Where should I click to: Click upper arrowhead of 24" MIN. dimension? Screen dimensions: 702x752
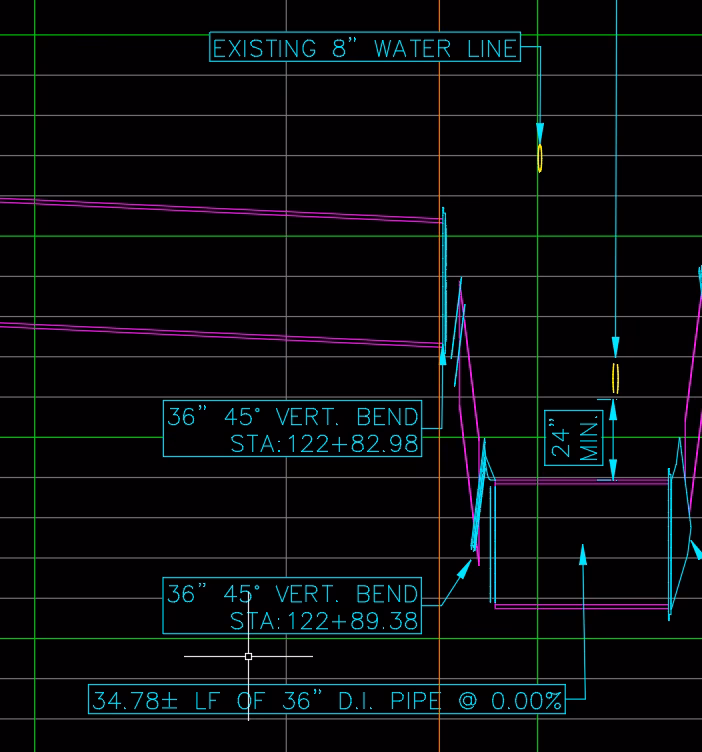(614, 408)
